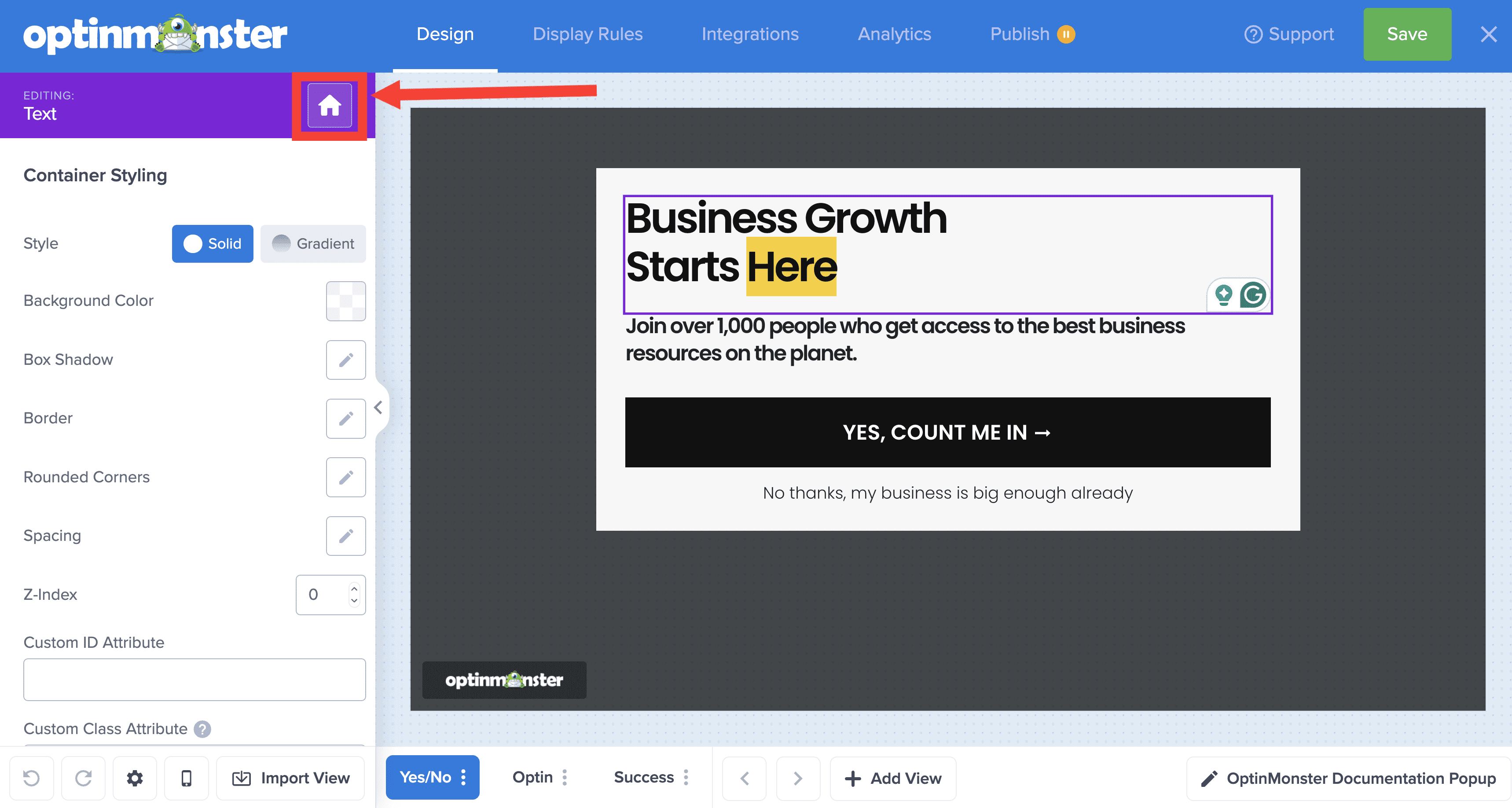Open Success view options menu dots
The width and height of the screenshot is (1512, 808).
686,778
